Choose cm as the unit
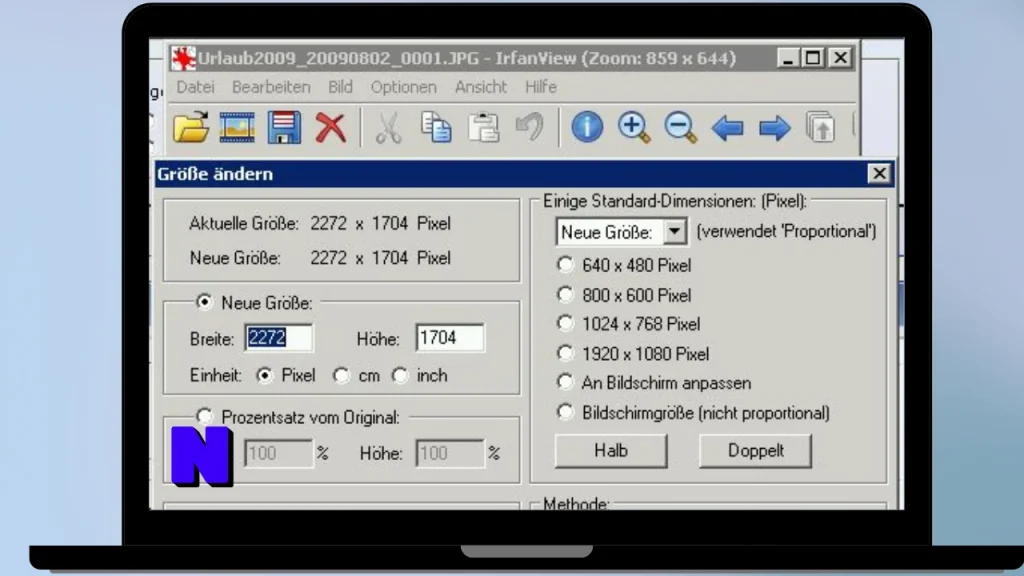 click(341, 376)
